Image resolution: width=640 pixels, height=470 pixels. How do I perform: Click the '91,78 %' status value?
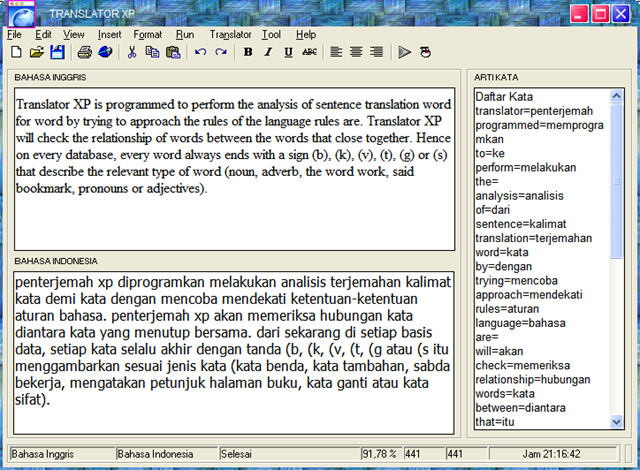click(380, 454)
